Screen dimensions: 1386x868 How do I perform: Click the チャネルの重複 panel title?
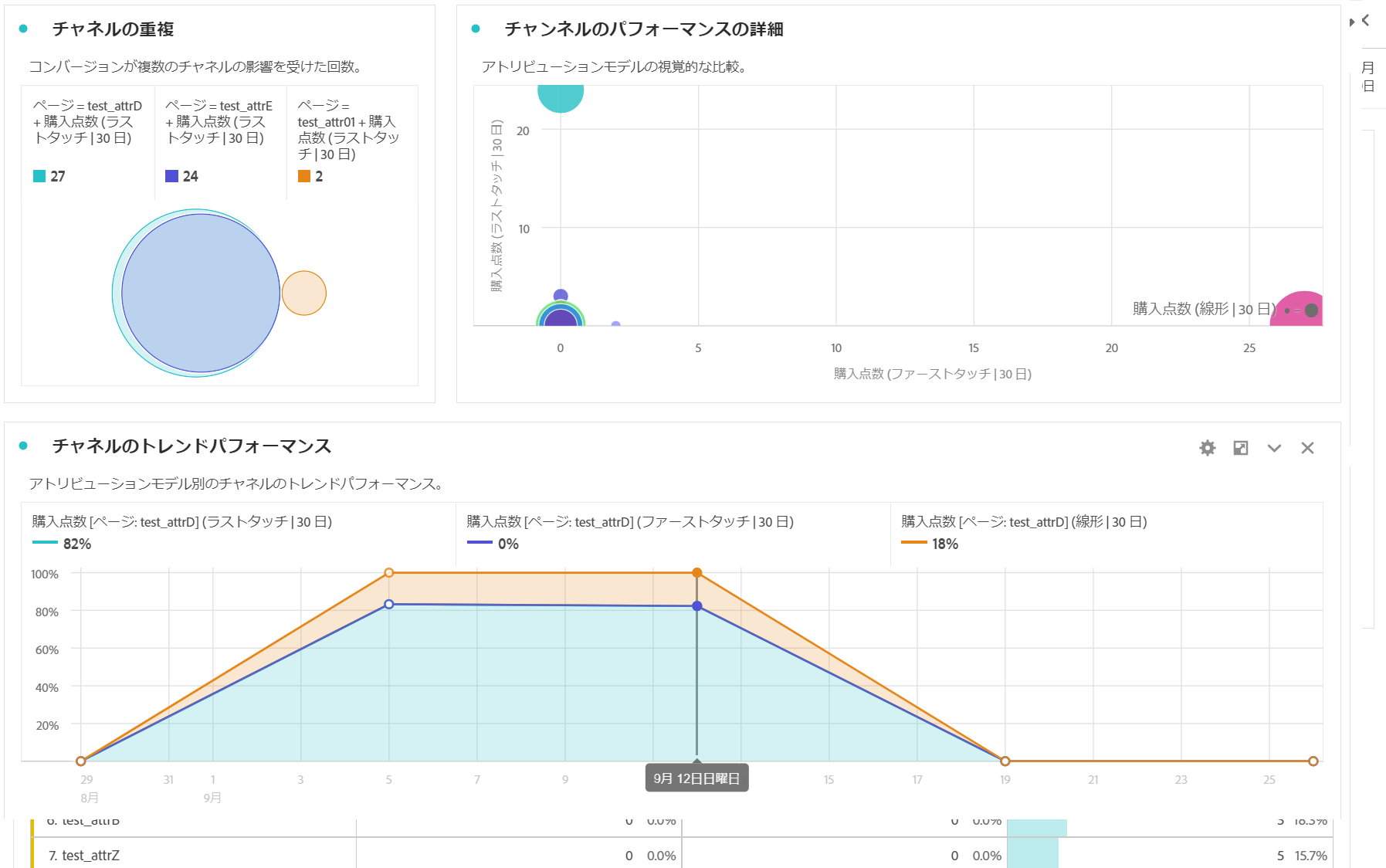(x=113, y=29)
